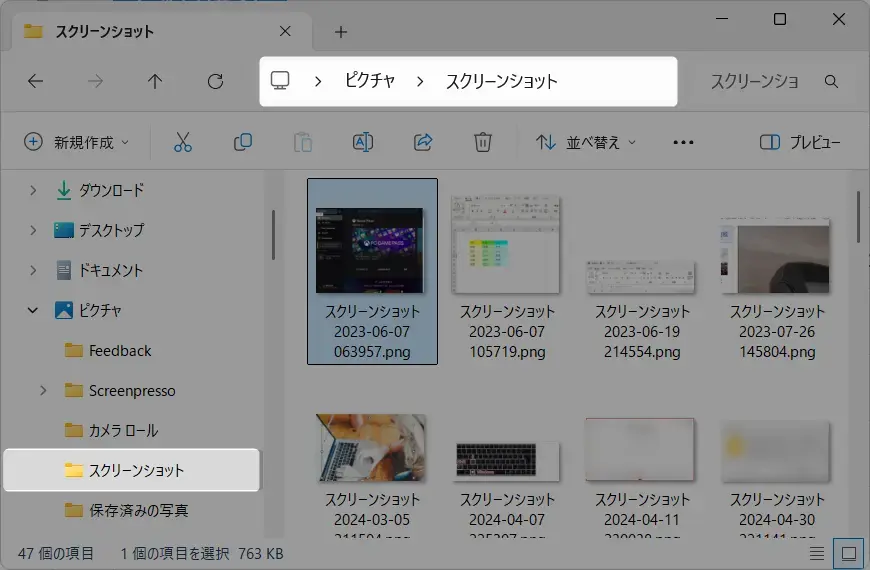The width and height of the screenshot is (870, 570).
Task: Select thumbnail of 2023-06-07 105719.png
Action: click(x=505, y=244)
